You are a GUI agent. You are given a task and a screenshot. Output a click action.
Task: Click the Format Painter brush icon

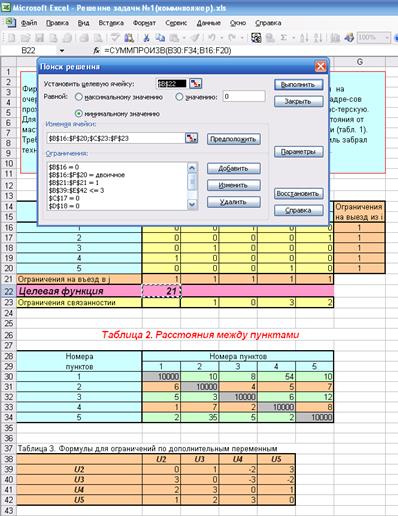[x=195, y=38]
